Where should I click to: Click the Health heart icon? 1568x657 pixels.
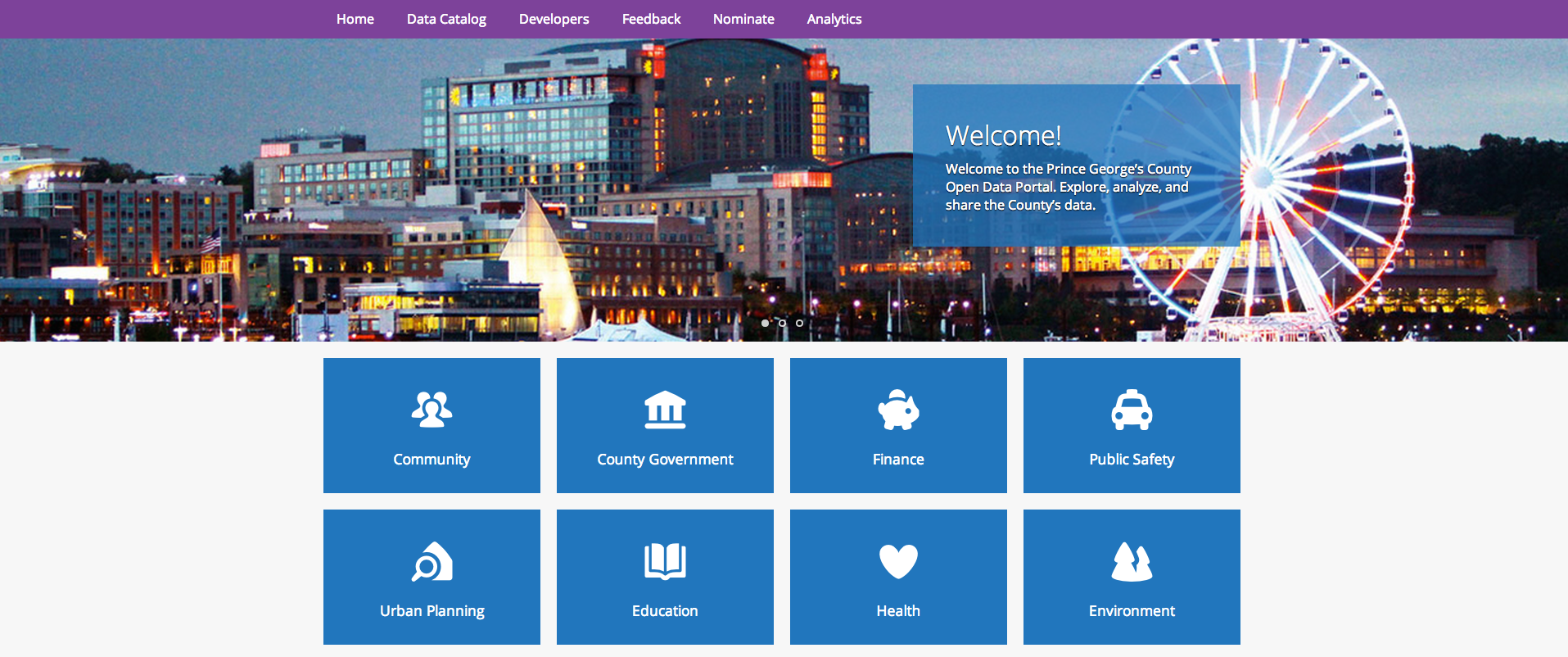[898, 562]
